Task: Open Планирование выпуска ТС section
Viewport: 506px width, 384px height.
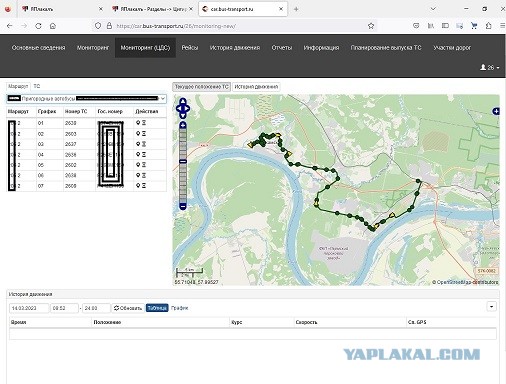Action: pos(386,48)
